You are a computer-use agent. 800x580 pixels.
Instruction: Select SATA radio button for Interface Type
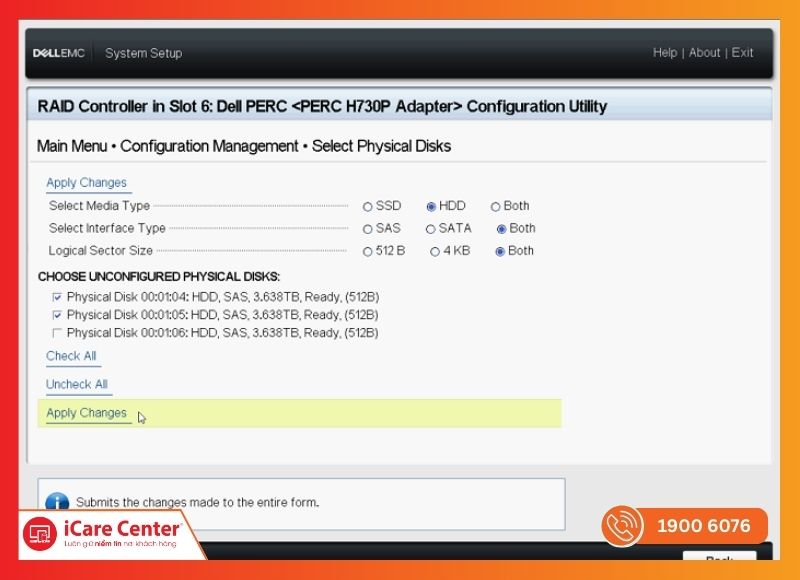tap(431, 229)
